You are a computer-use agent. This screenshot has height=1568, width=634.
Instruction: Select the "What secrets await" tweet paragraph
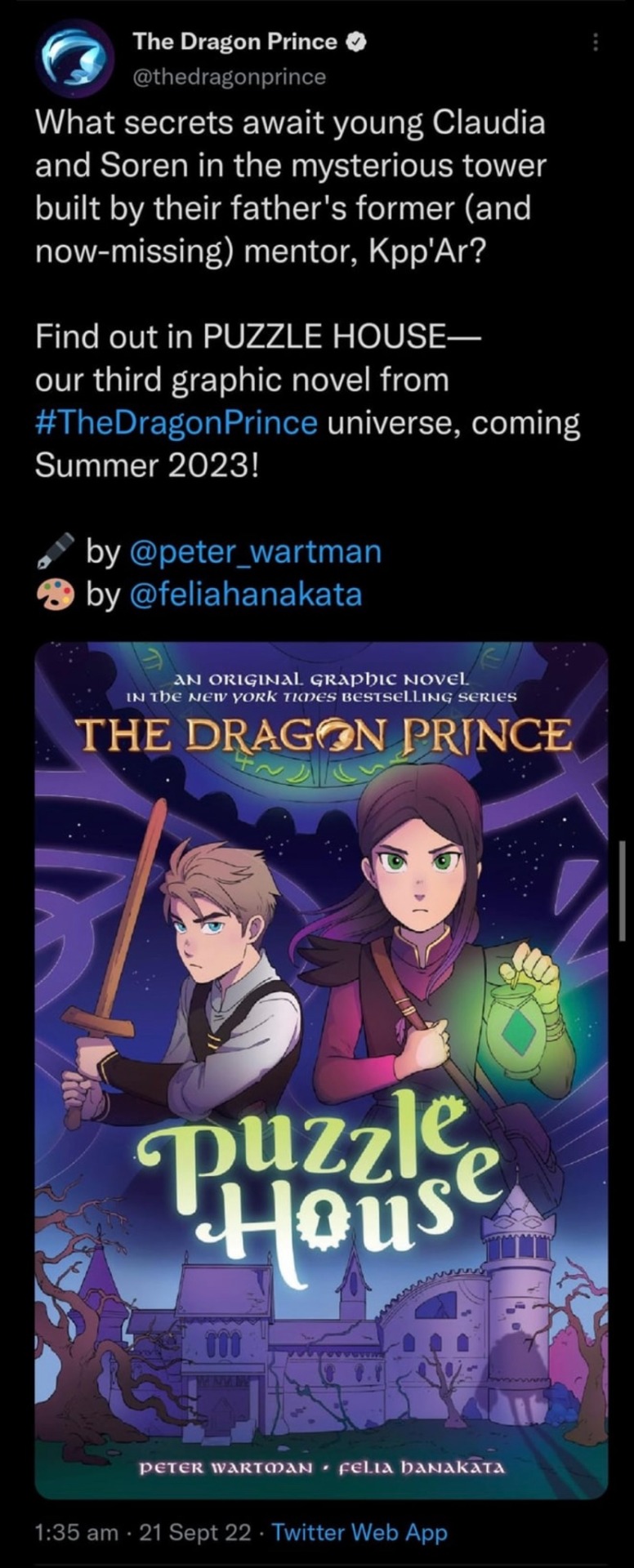pyautogui.click(x=290, y=187)
